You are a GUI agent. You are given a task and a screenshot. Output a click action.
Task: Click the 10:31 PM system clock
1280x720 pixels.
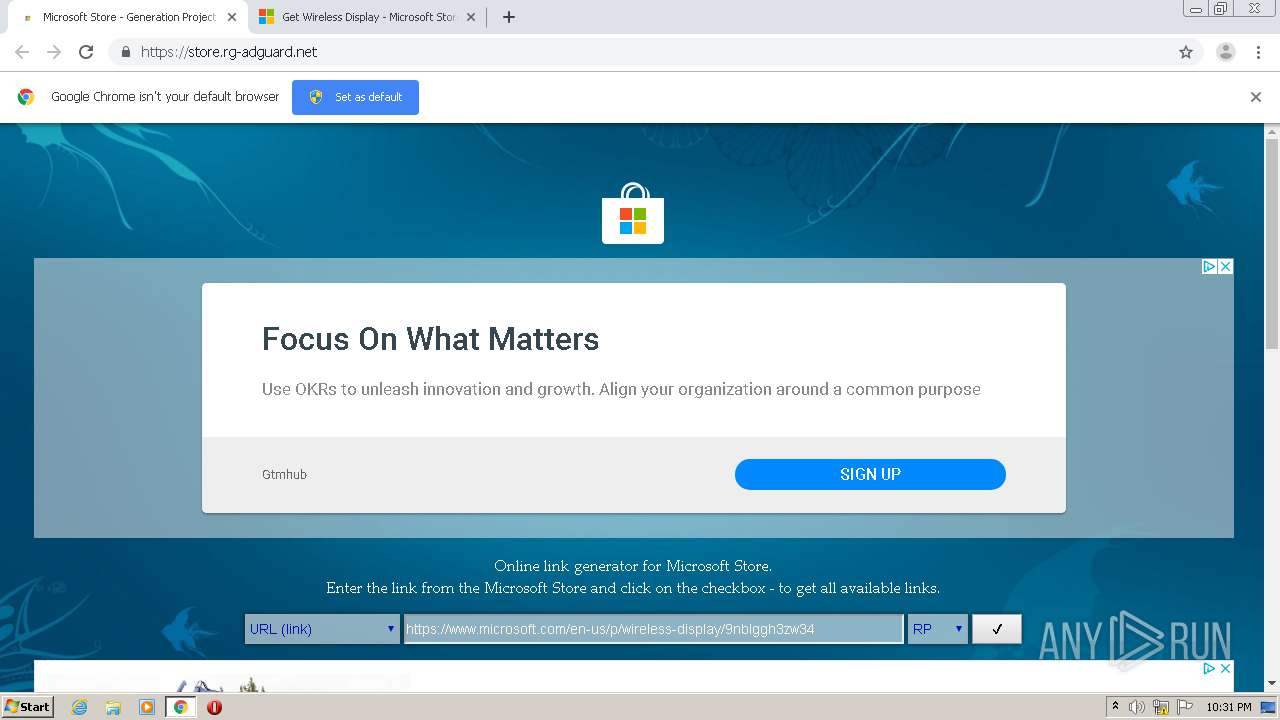[x=1229, y=707]
